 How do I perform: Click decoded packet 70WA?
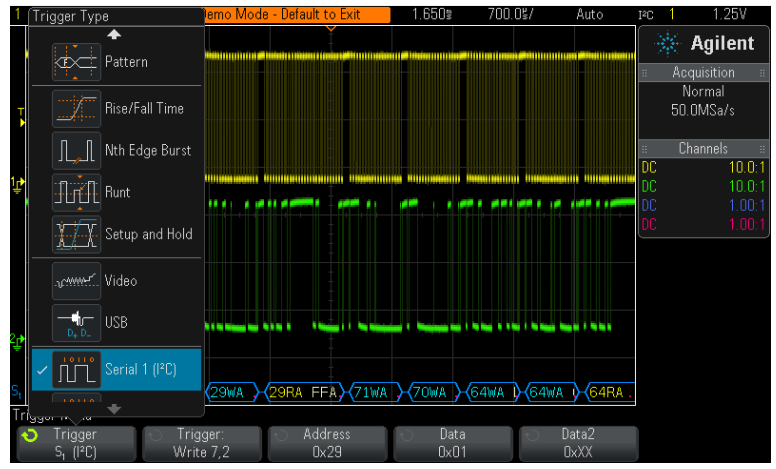click(434, 393)
